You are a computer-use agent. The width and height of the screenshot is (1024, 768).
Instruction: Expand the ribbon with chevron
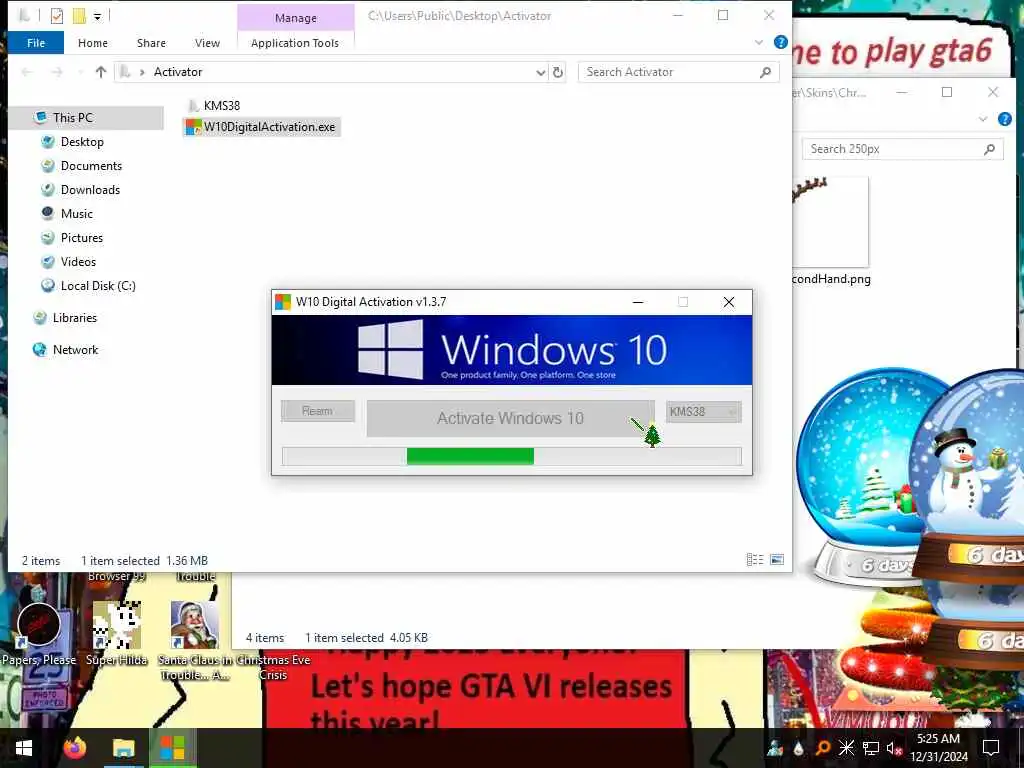[759, 42]
